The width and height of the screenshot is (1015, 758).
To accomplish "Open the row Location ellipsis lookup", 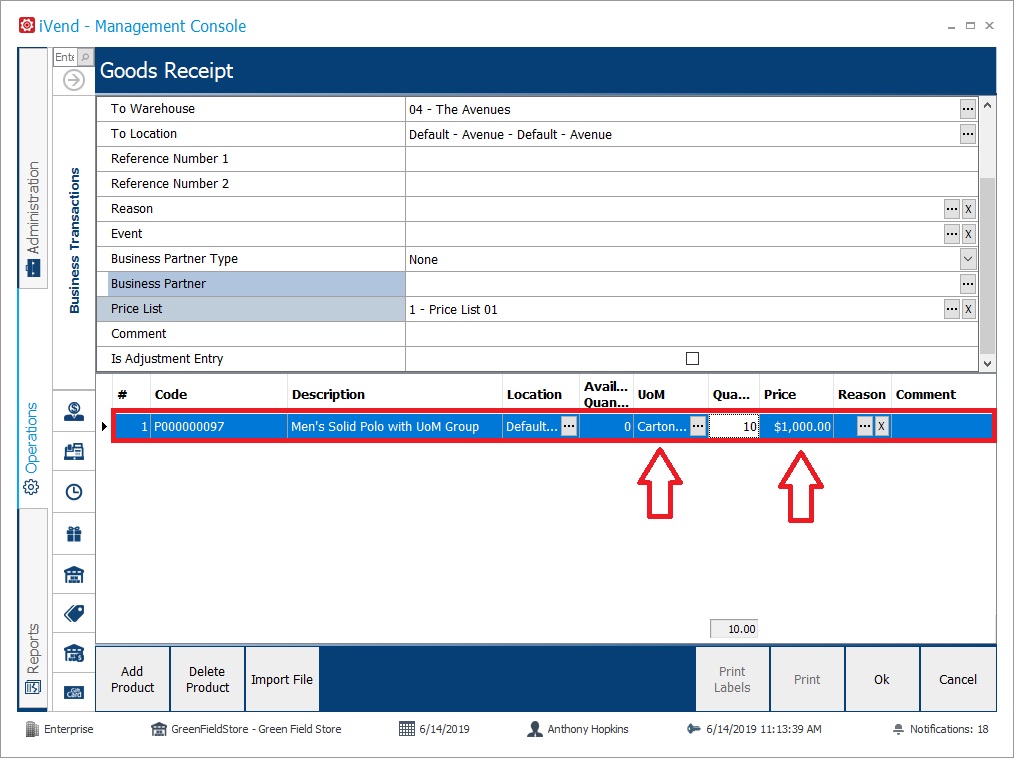I will 569,426.
